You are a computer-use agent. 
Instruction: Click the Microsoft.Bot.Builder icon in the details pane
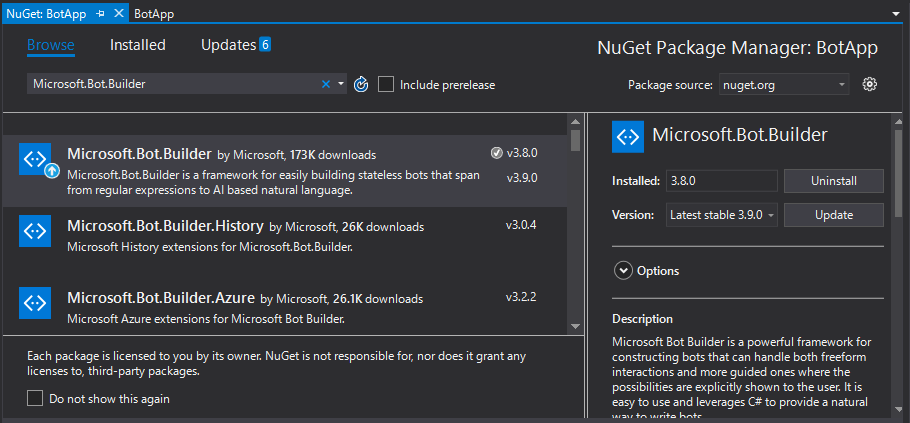point(628,137)
